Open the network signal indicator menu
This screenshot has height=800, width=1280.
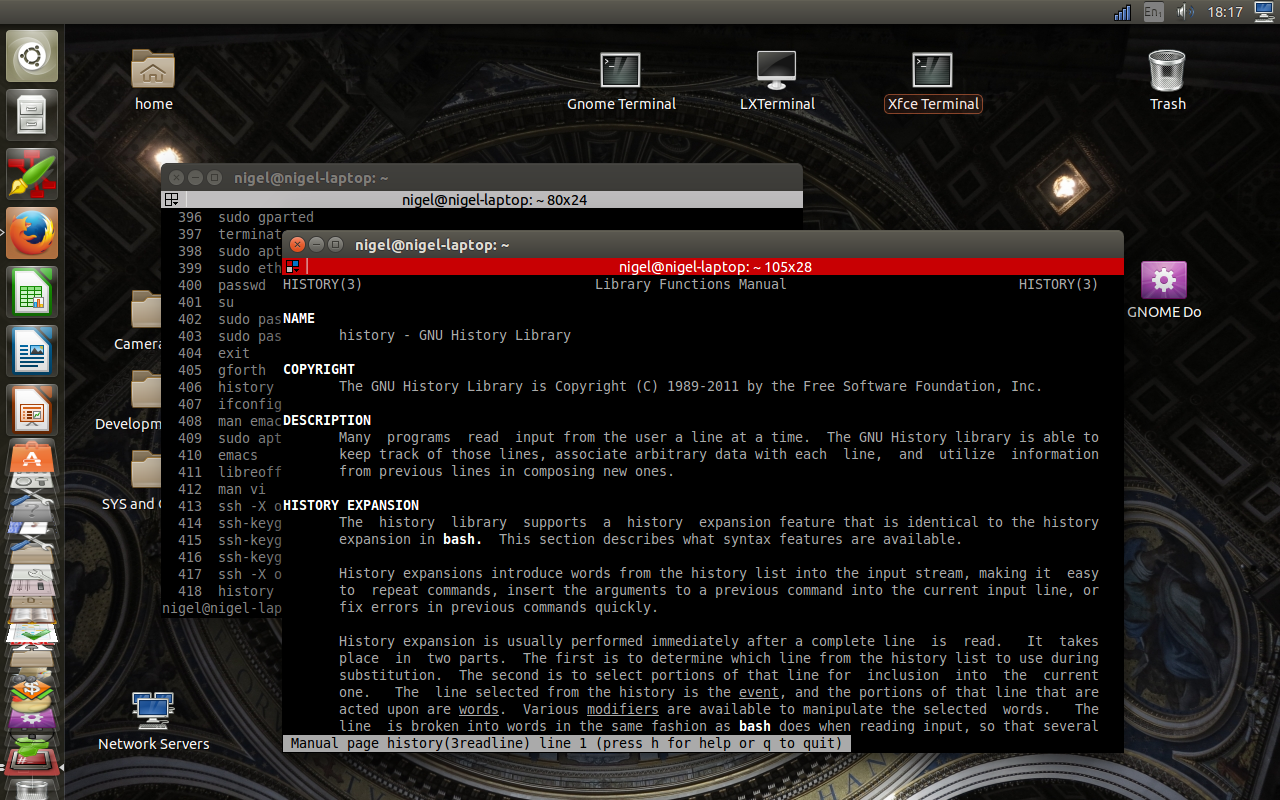[x=1122, y=12]
